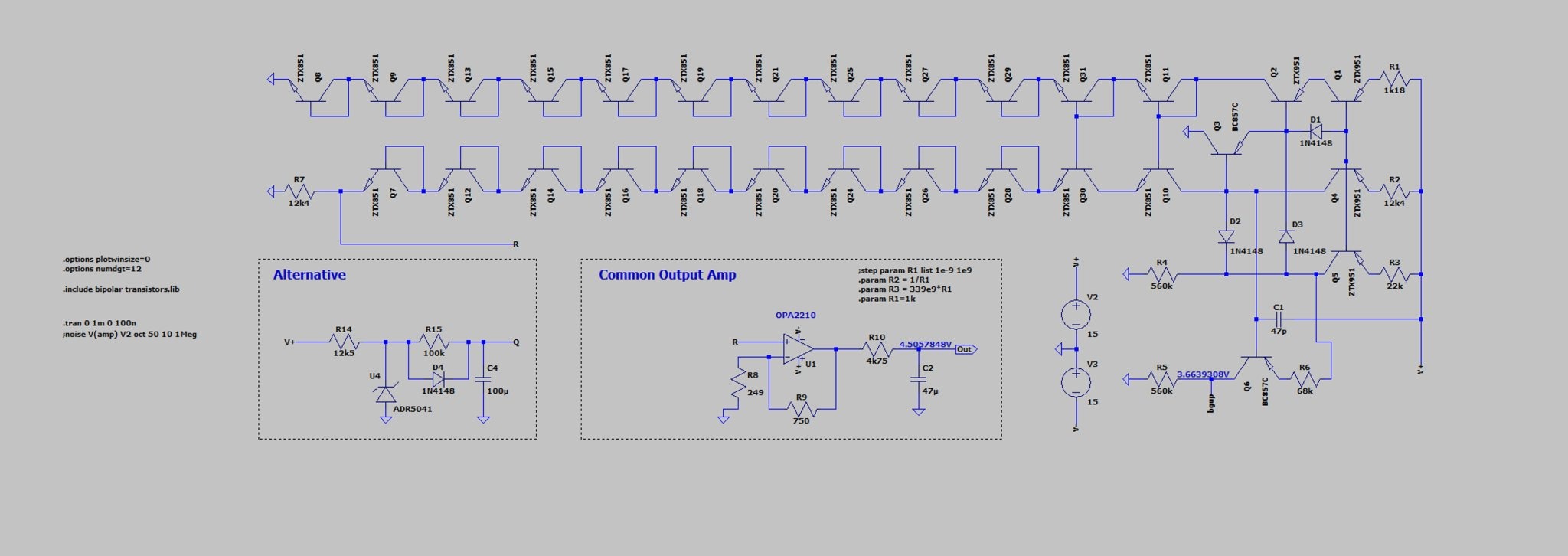This screenshot has height=556, width=1568.
Task: Select transistor Q4 symbol
Action: [x=1346, y=180]
